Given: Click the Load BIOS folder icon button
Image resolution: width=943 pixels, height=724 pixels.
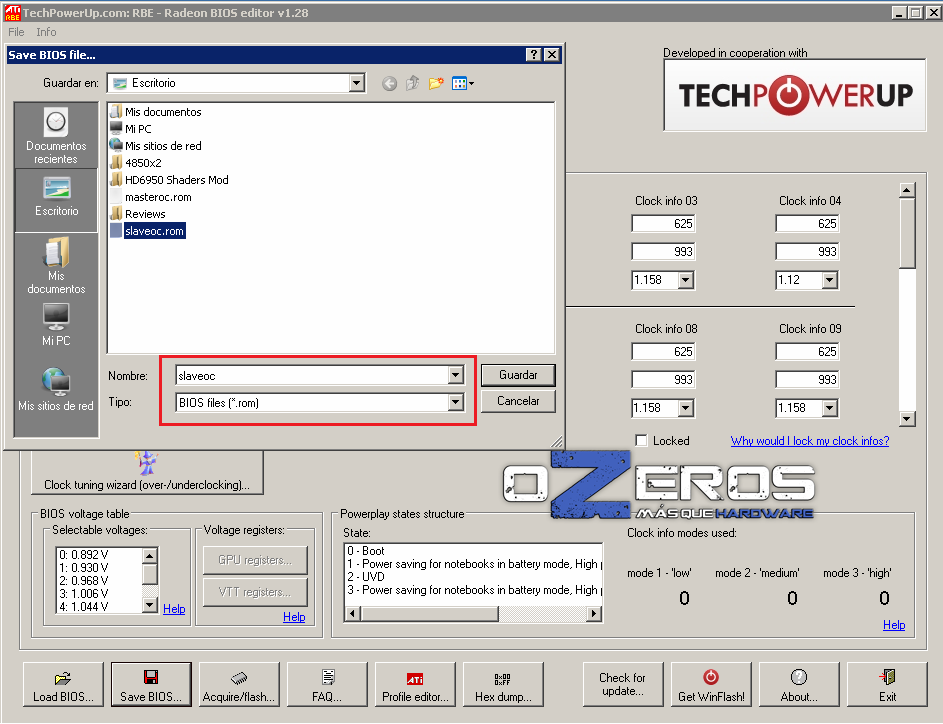Looking at the screenshot, I should [x=63, y=685].
